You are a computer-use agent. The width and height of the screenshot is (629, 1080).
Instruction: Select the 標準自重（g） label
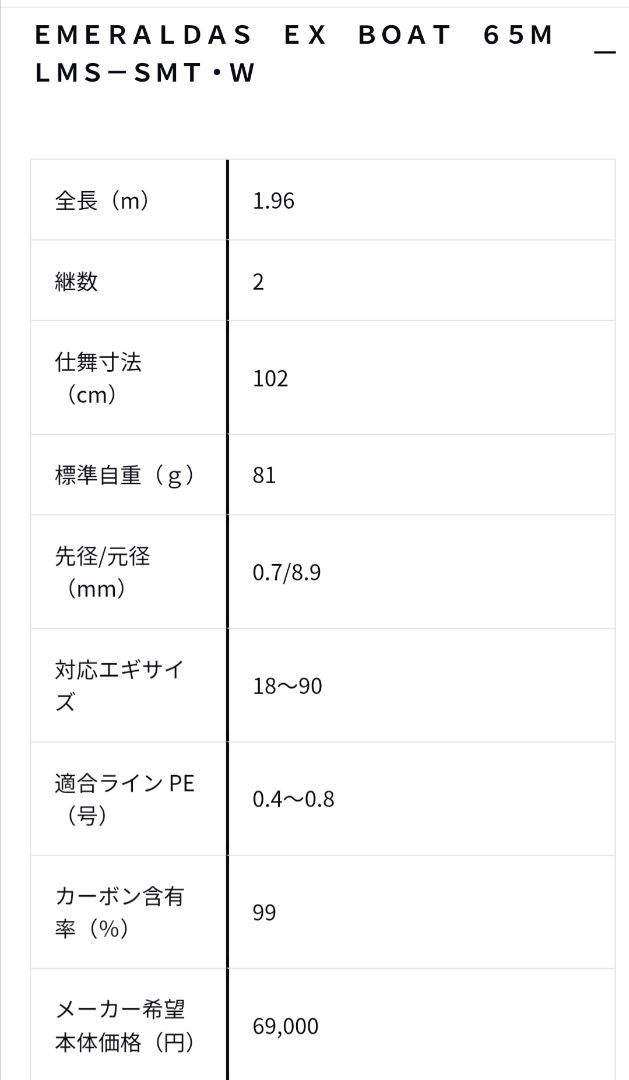124,475
